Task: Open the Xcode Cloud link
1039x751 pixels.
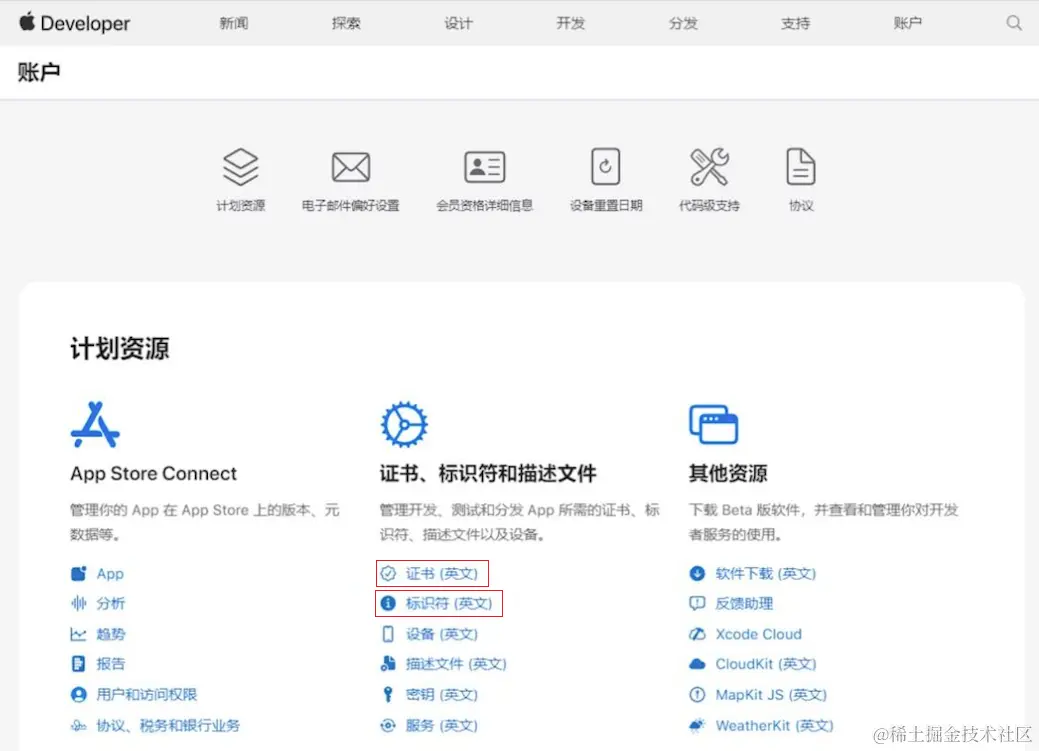Action: click(759, 634)
